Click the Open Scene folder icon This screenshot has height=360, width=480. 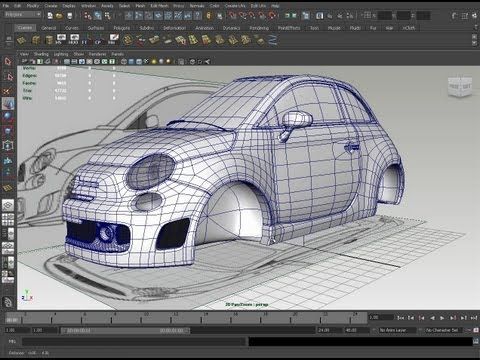[x=59, y=15]
